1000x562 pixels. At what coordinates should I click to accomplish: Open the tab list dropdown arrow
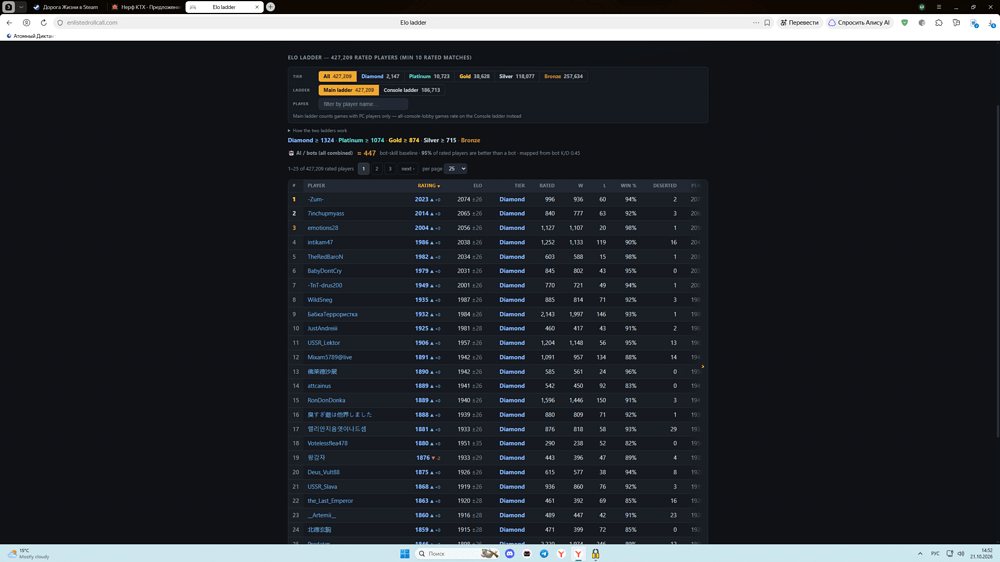pyautogui.click(x=21, y=7)
